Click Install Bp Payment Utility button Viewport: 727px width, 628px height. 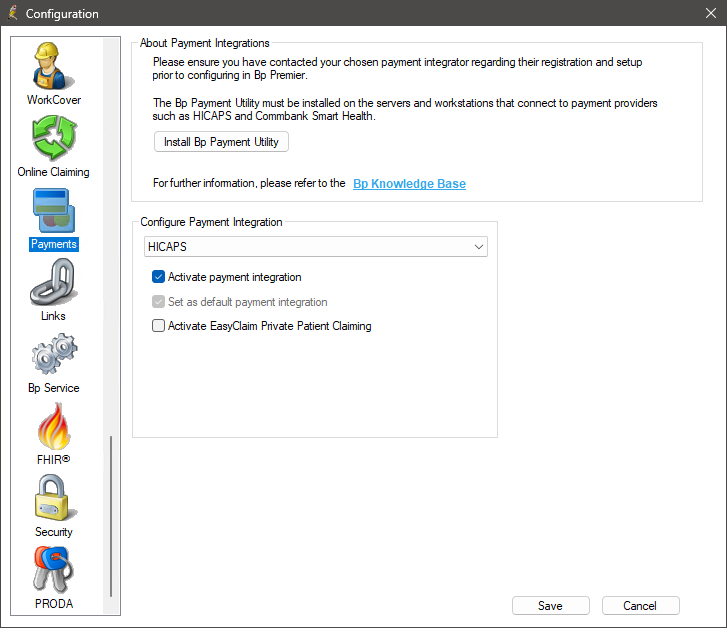pyautogui.click(x=221, y=142)
